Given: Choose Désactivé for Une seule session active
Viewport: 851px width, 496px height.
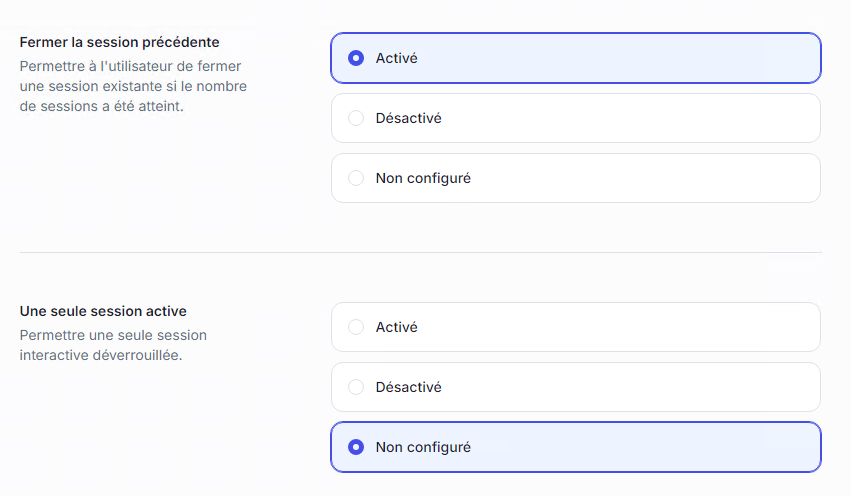Looking at the screenshot, I should click(355, 387).
